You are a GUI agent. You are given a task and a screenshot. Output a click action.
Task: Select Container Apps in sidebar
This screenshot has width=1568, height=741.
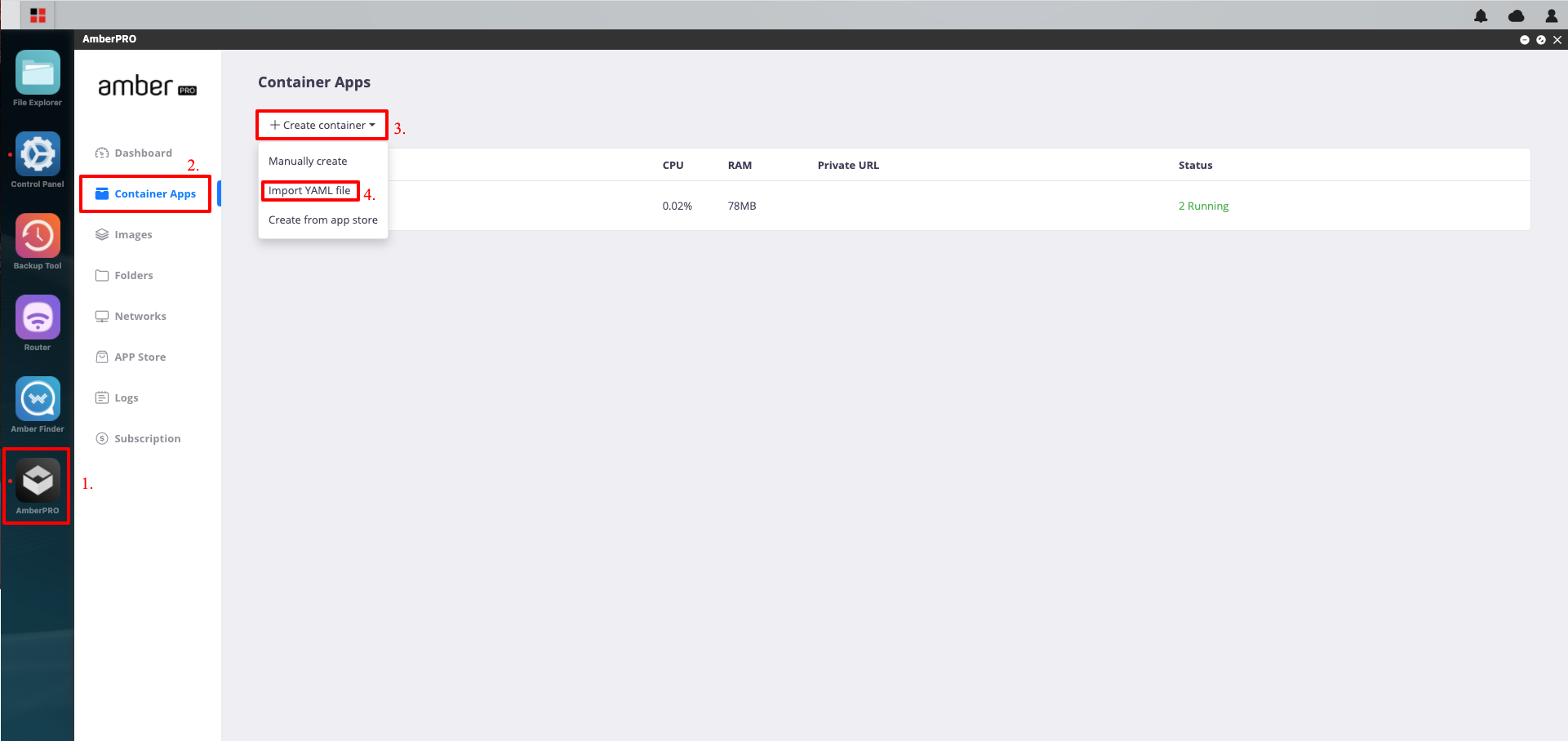(145, 193)
